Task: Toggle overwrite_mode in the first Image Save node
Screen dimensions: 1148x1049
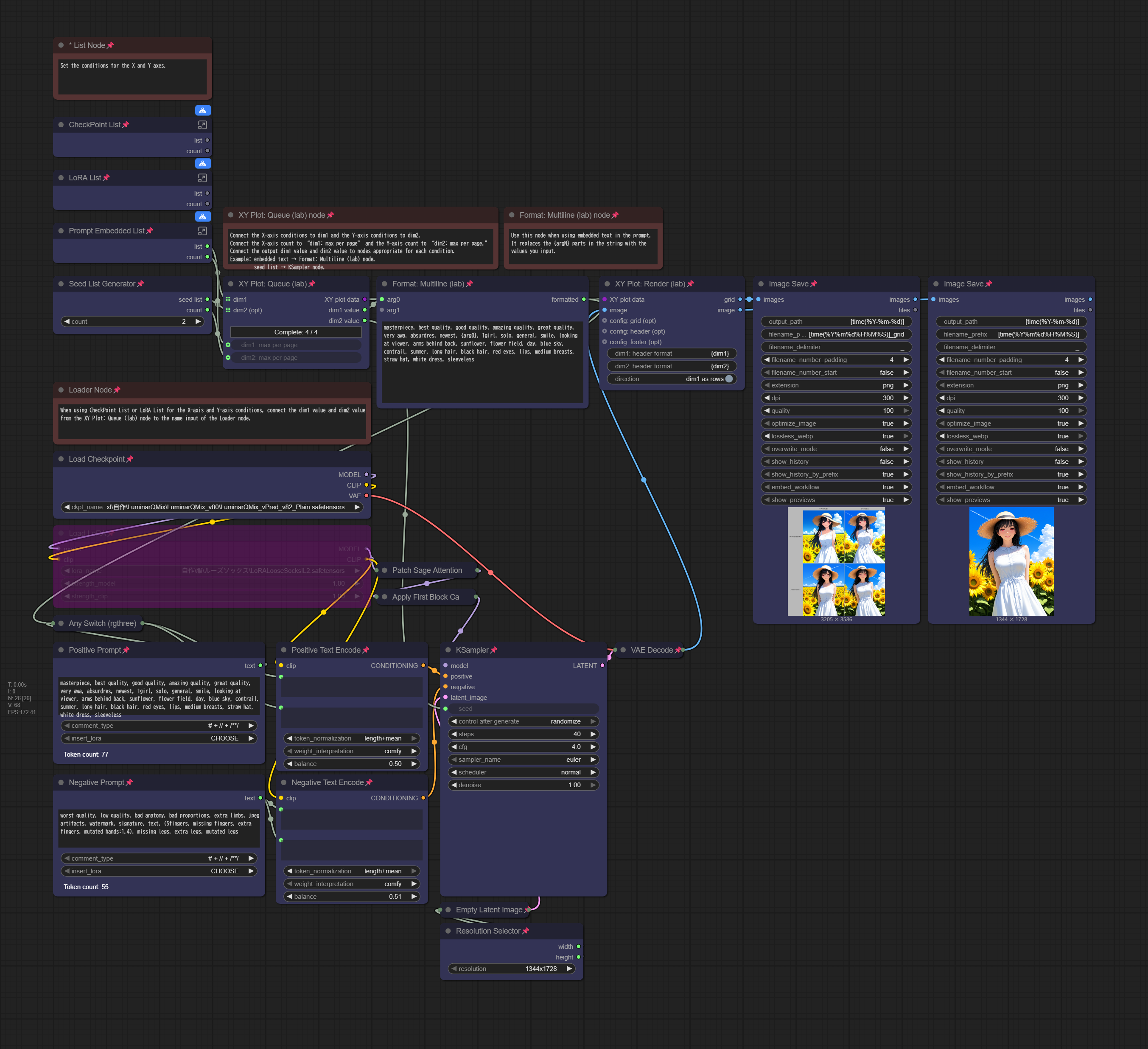Action: click(x=836, y=449)
